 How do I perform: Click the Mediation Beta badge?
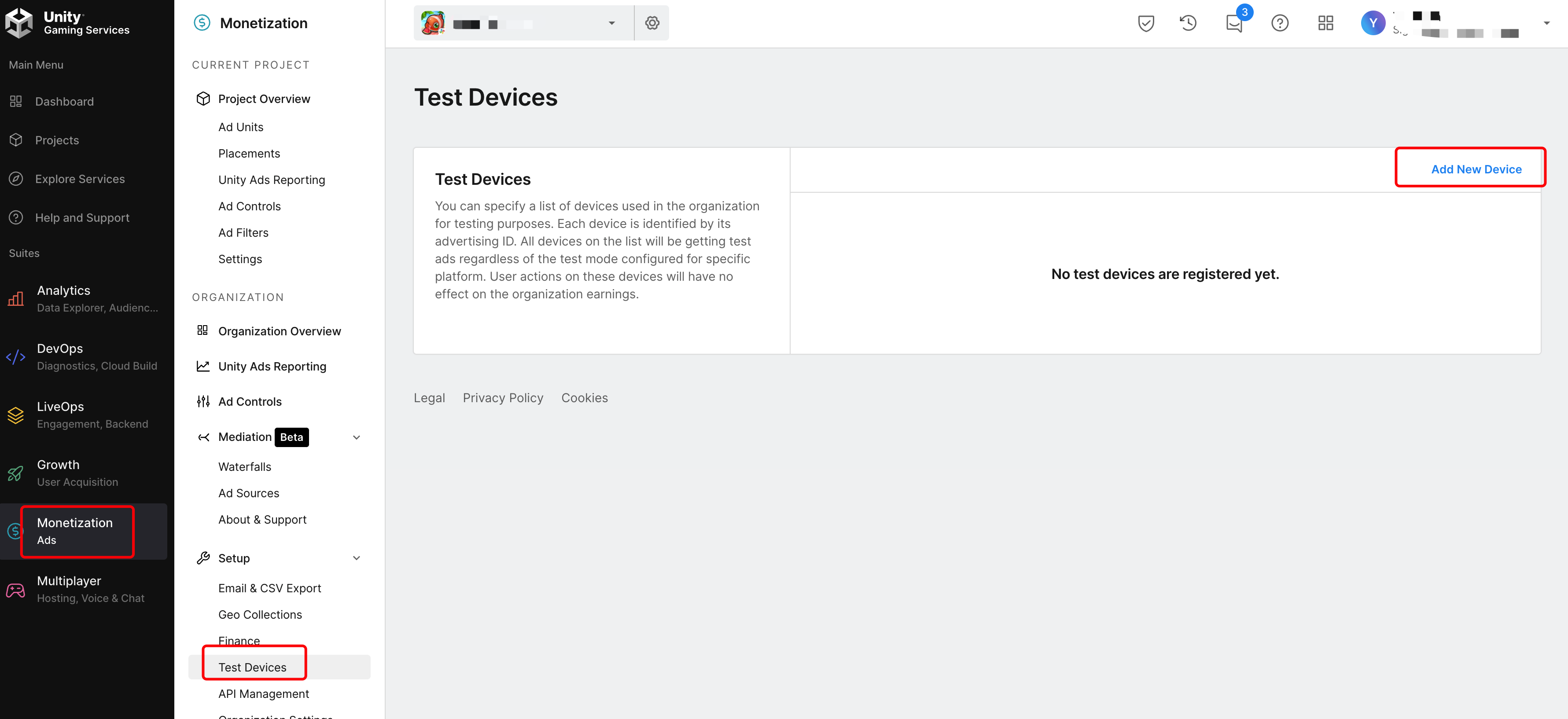(x=291, y=437)
